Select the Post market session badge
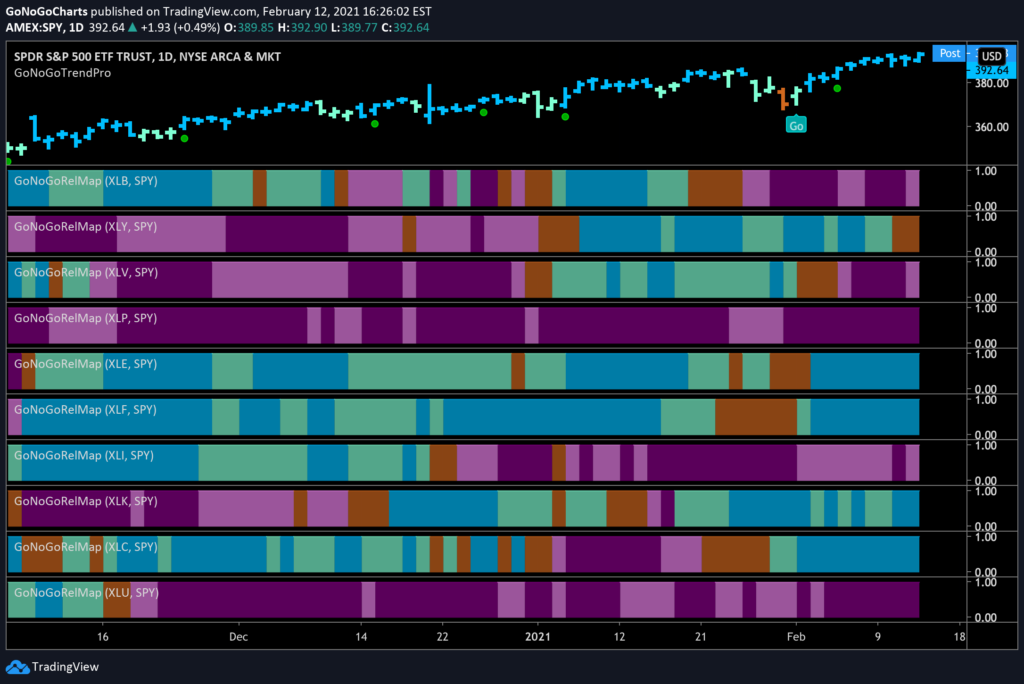 pos(950,54)
